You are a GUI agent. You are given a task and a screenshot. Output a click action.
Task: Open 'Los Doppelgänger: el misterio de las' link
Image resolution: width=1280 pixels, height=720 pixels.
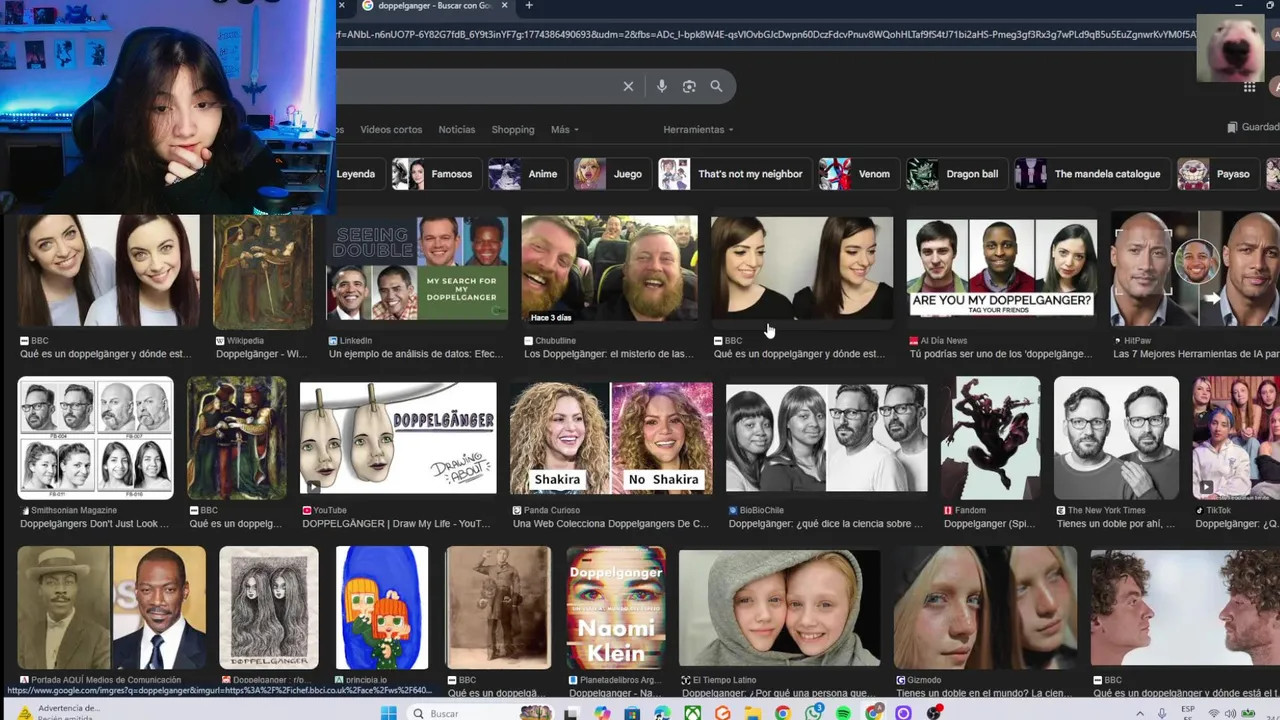[x=609, y=354]
